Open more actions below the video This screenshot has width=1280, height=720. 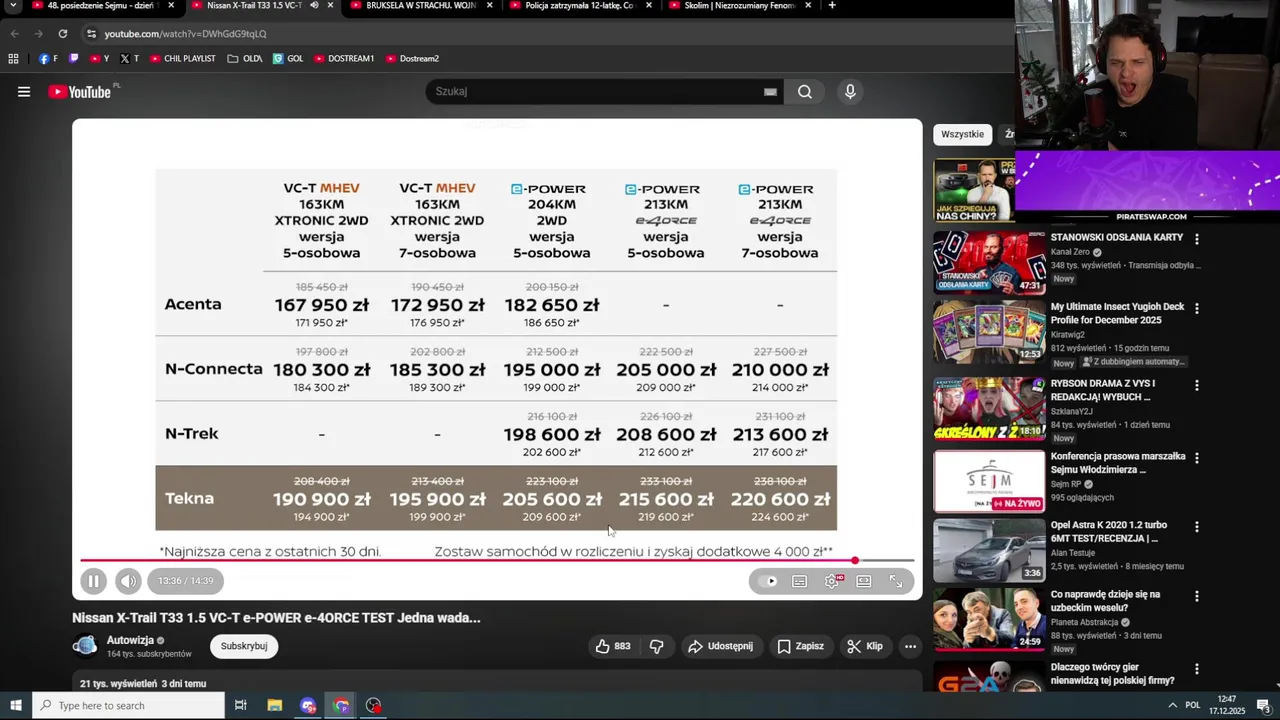click(910, 646)
